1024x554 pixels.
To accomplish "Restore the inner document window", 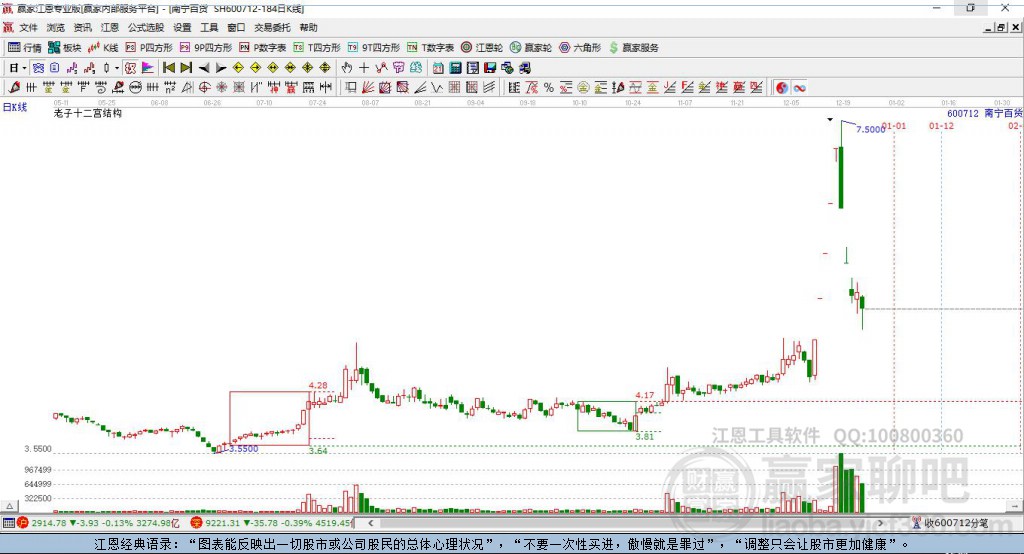I will pyautogui.click(x=1002, y=27).
